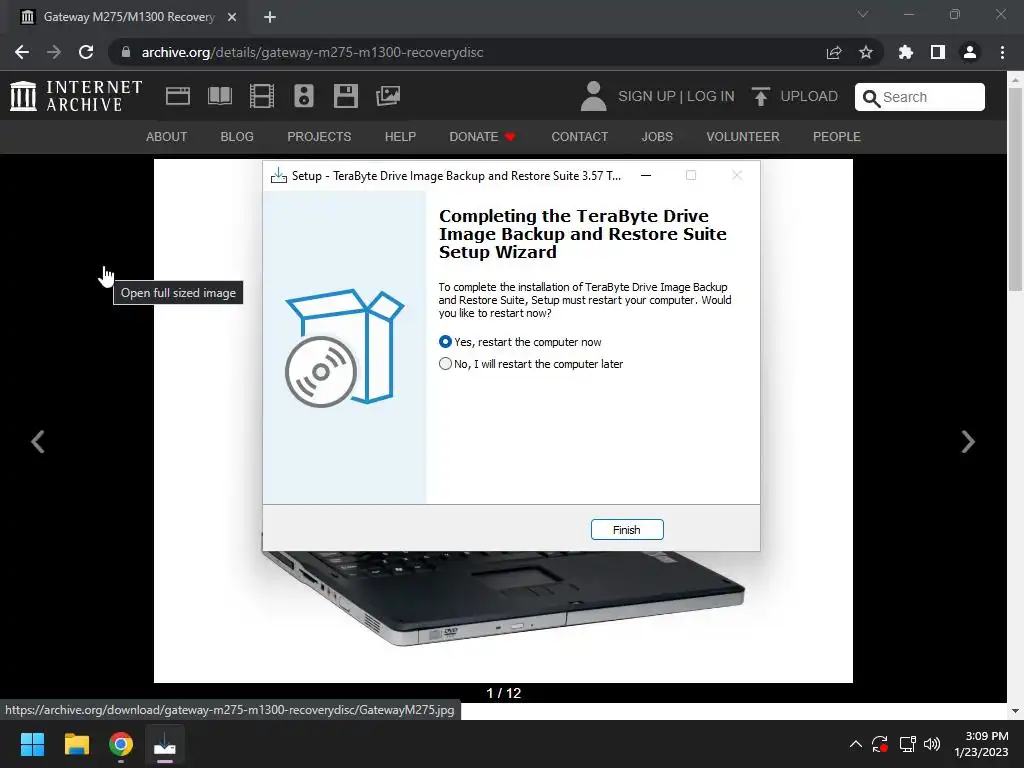Open the sync status tray icon

(880, 744)
